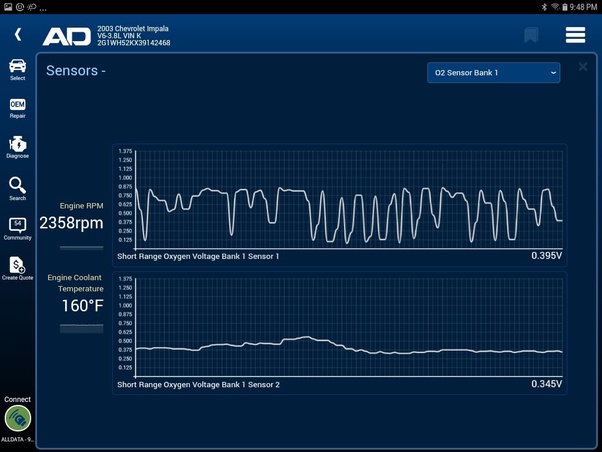
Task: Click the Engine Coolant Temperature label
Action: pyautogui.click(x=75, y=283)
